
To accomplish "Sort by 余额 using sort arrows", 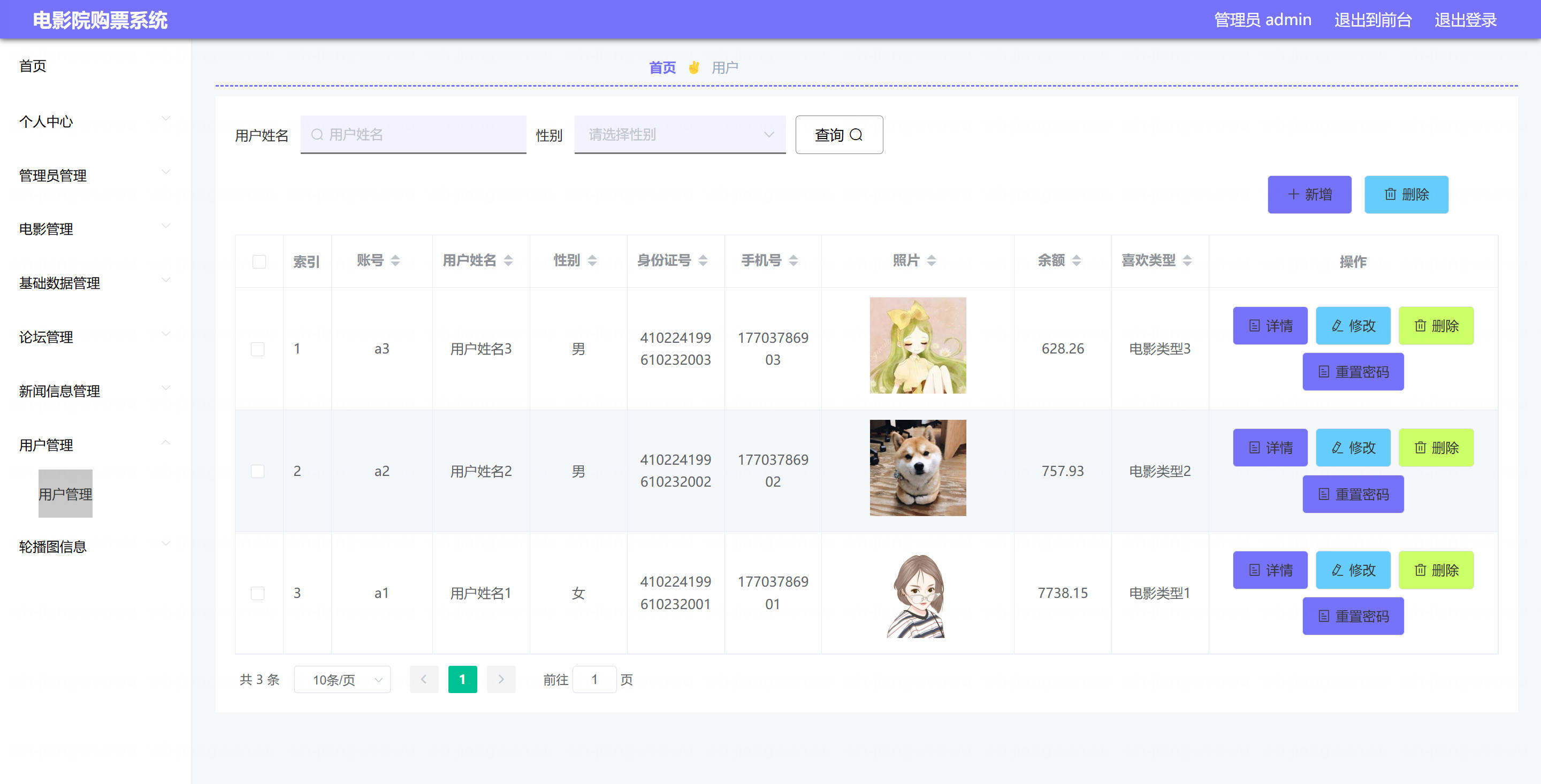I will (x=1076, y=261).
